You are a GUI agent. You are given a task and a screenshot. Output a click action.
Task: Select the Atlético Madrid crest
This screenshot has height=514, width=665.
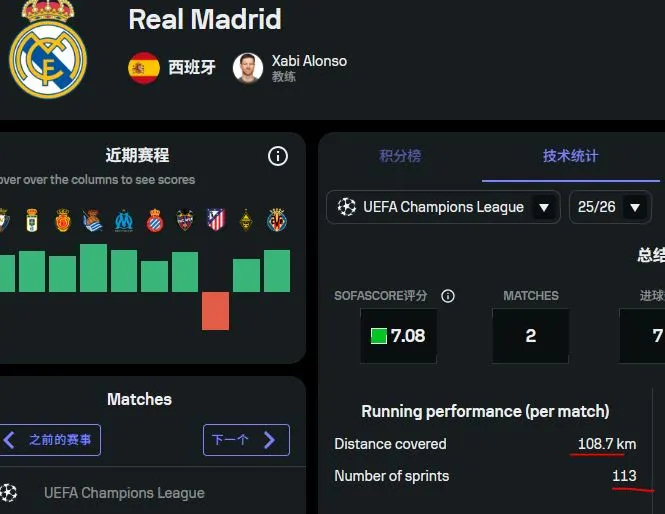[216, 220]
